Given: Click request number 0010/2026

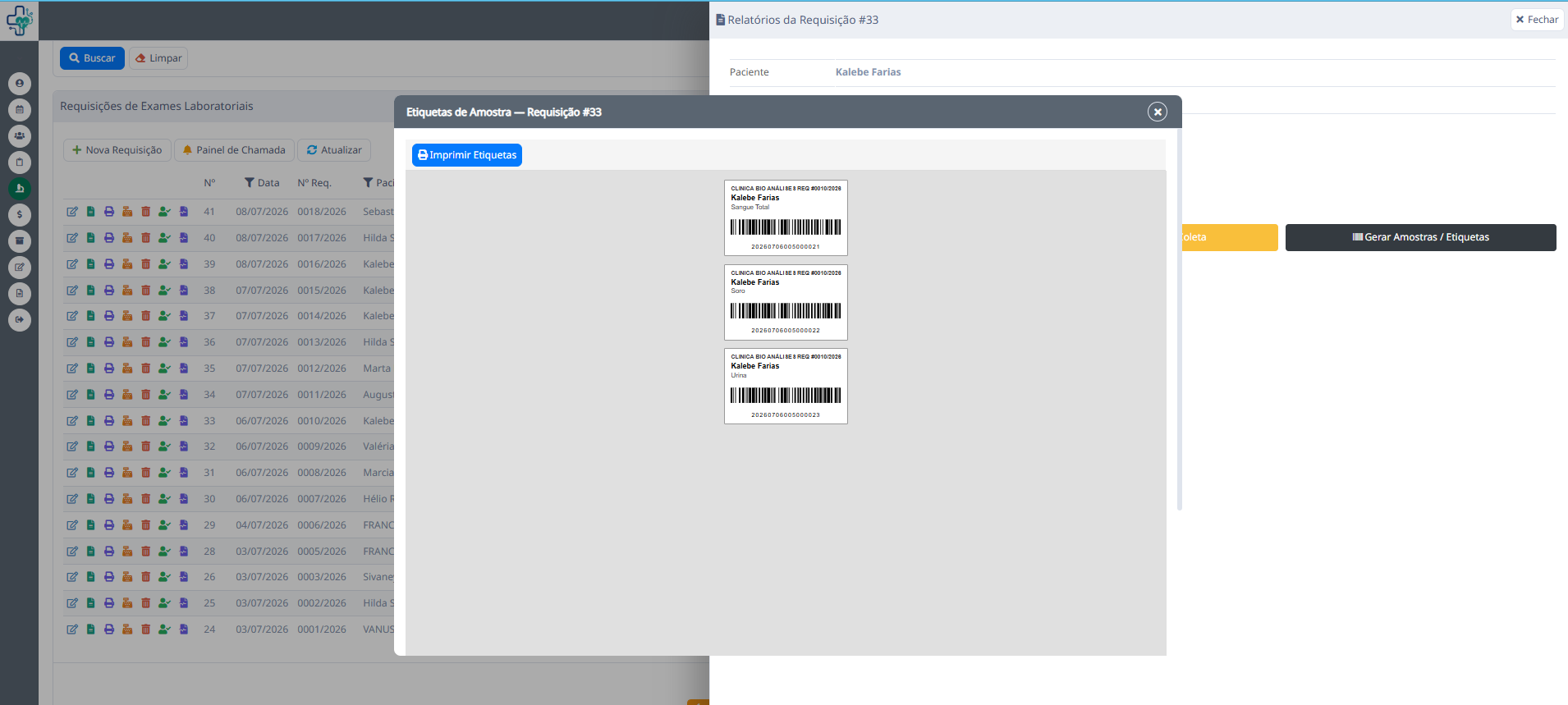Looking at the screenshot, I should [x=322, y=421].
